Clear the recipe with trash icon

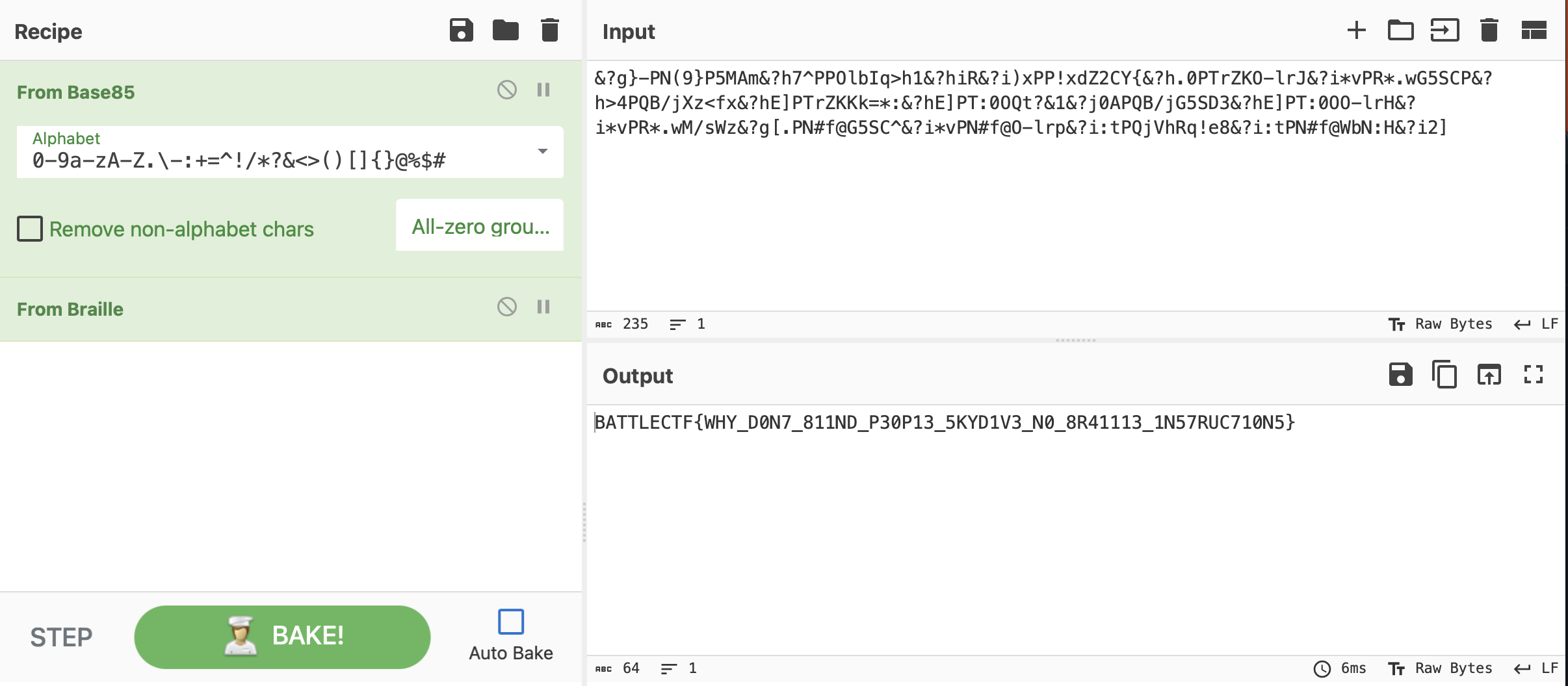point(549,31)
